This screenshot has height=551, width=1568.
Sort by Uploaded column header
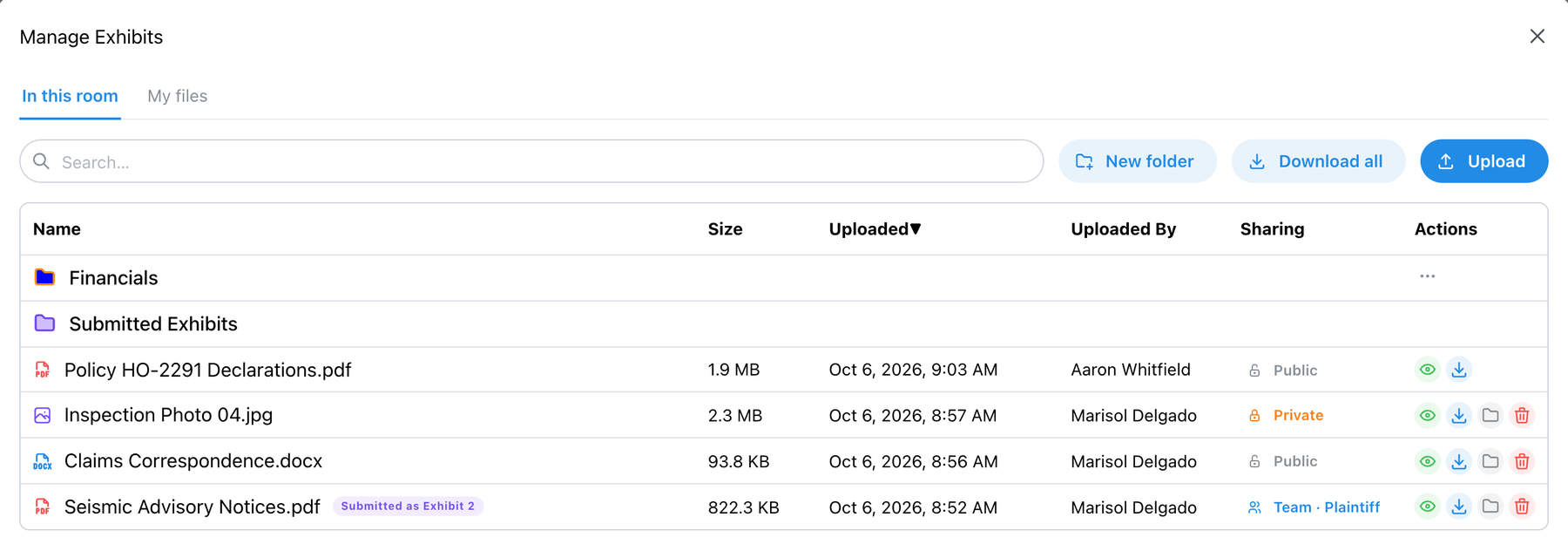point(875,229)
